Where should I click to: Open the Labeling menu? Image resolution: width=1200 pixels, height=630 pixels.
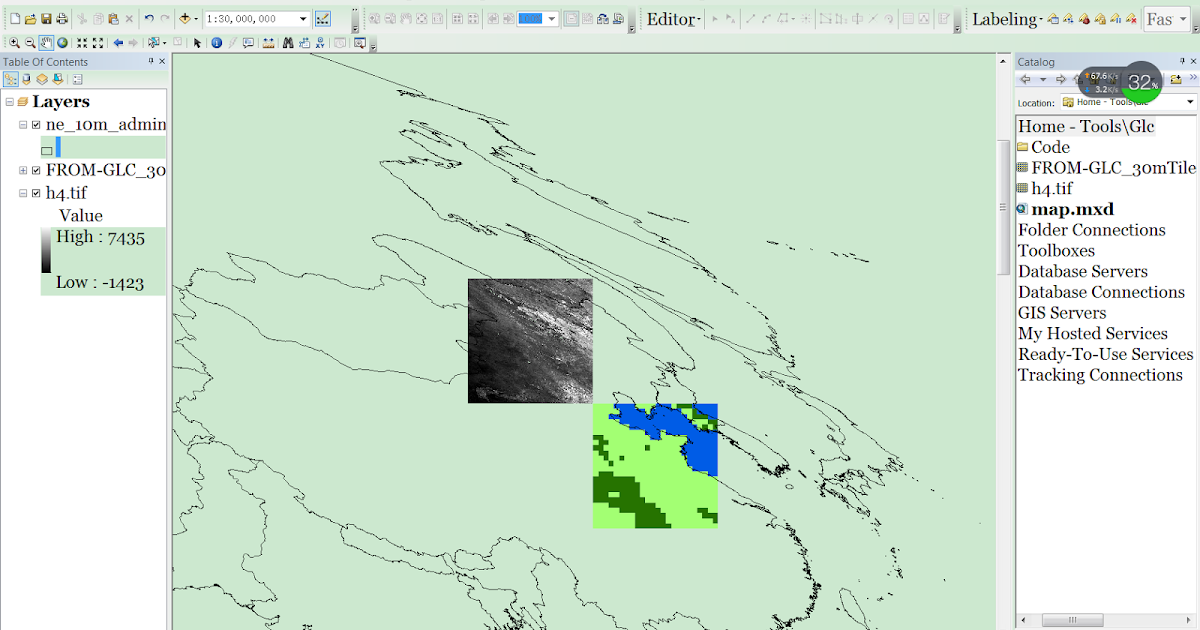pyautogui.click(x=1004, y=17)
